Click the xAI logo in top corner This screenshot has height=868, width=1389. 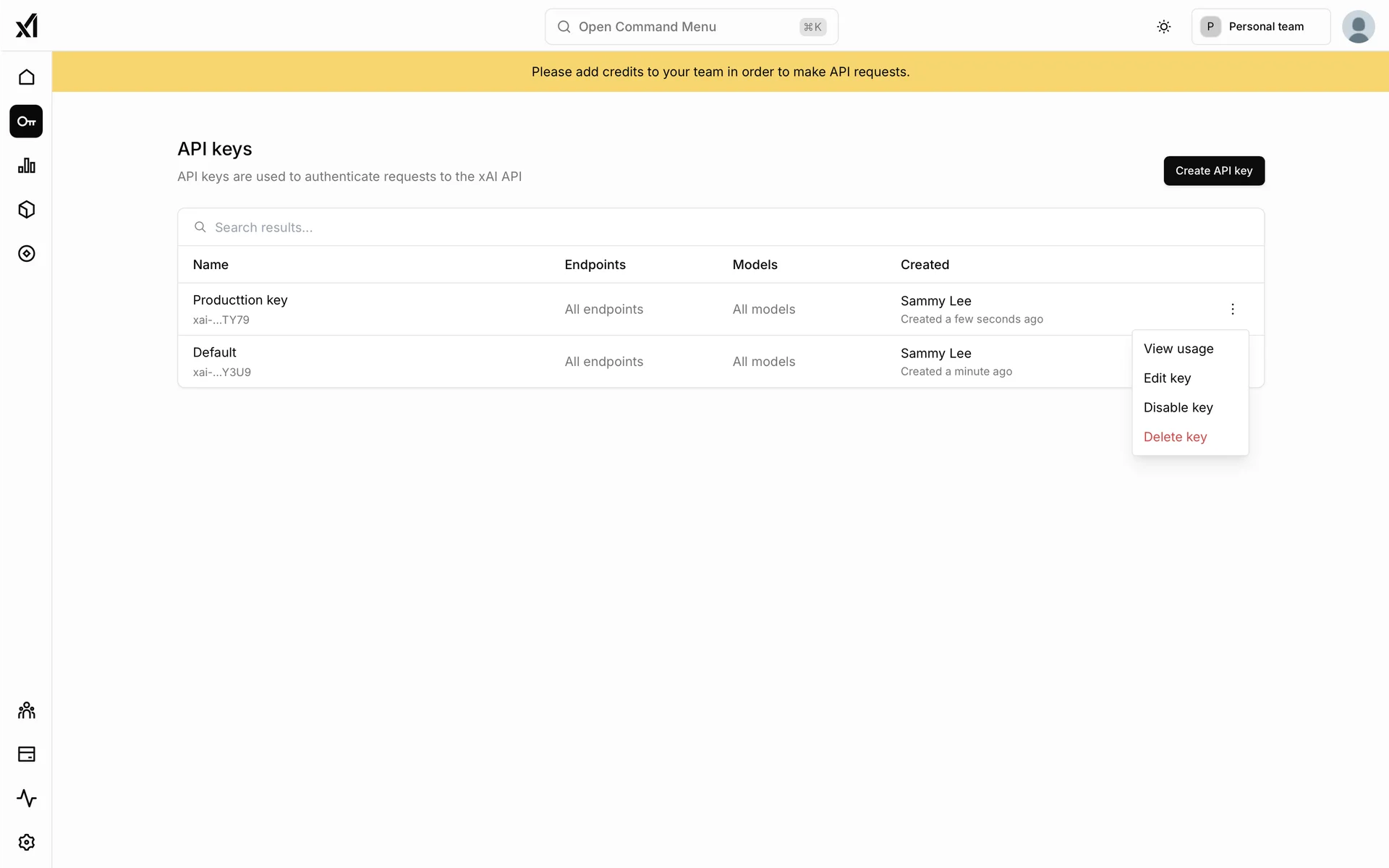[x=27, y=26]
